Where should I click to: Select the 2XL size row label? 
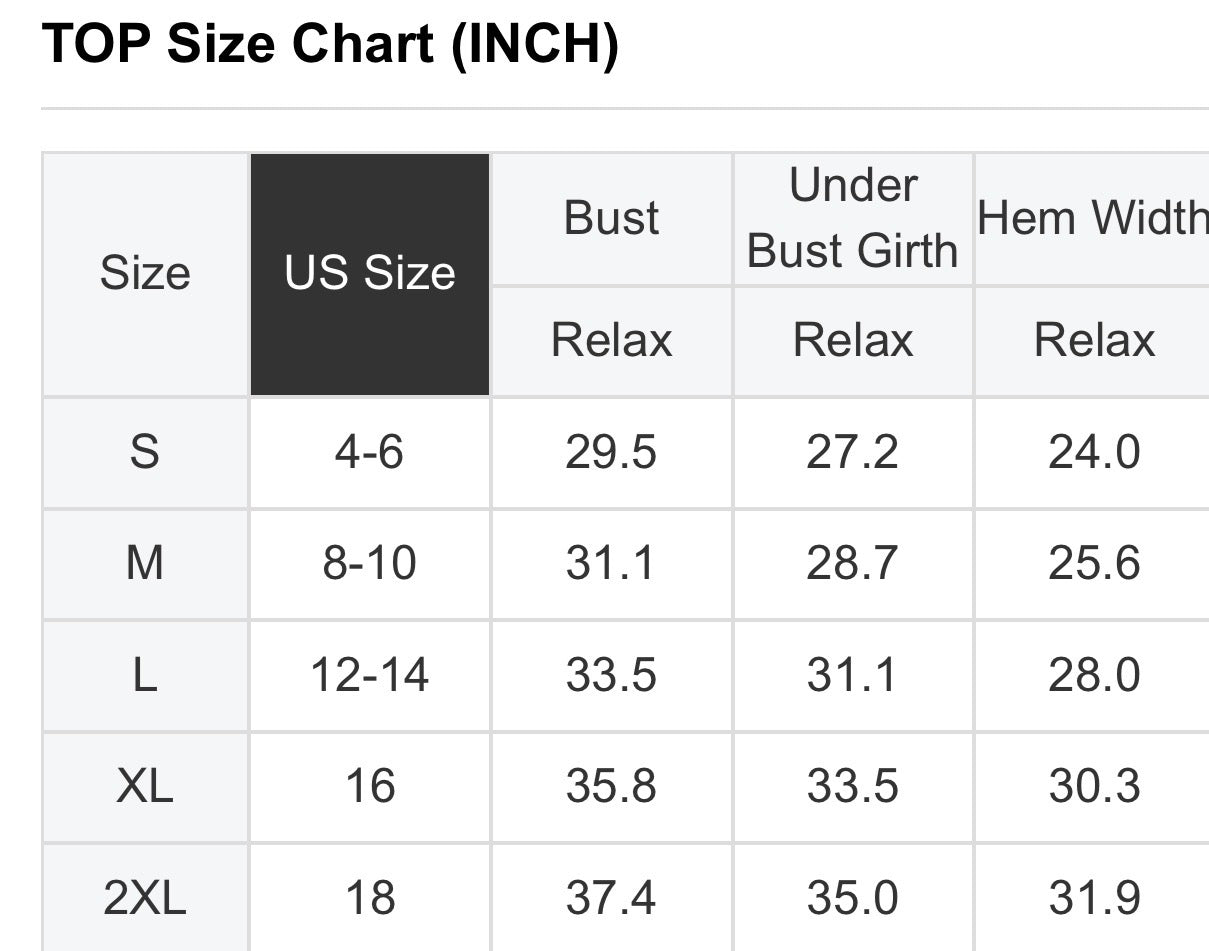pos(145,897)
